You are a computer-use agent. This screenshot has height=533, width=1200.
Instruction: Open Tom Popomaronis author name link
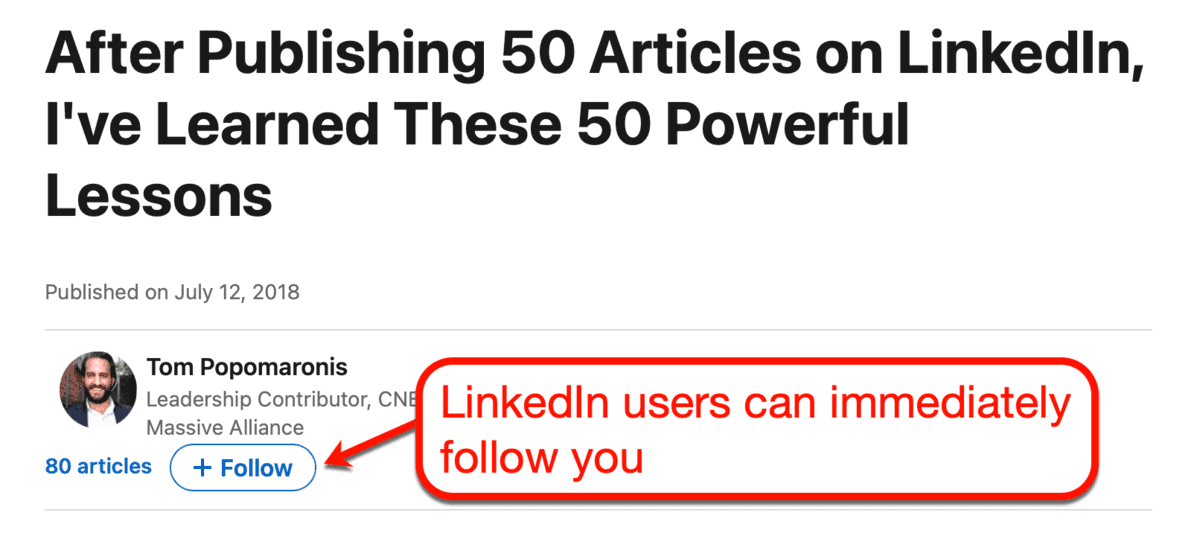pos(247,367)
